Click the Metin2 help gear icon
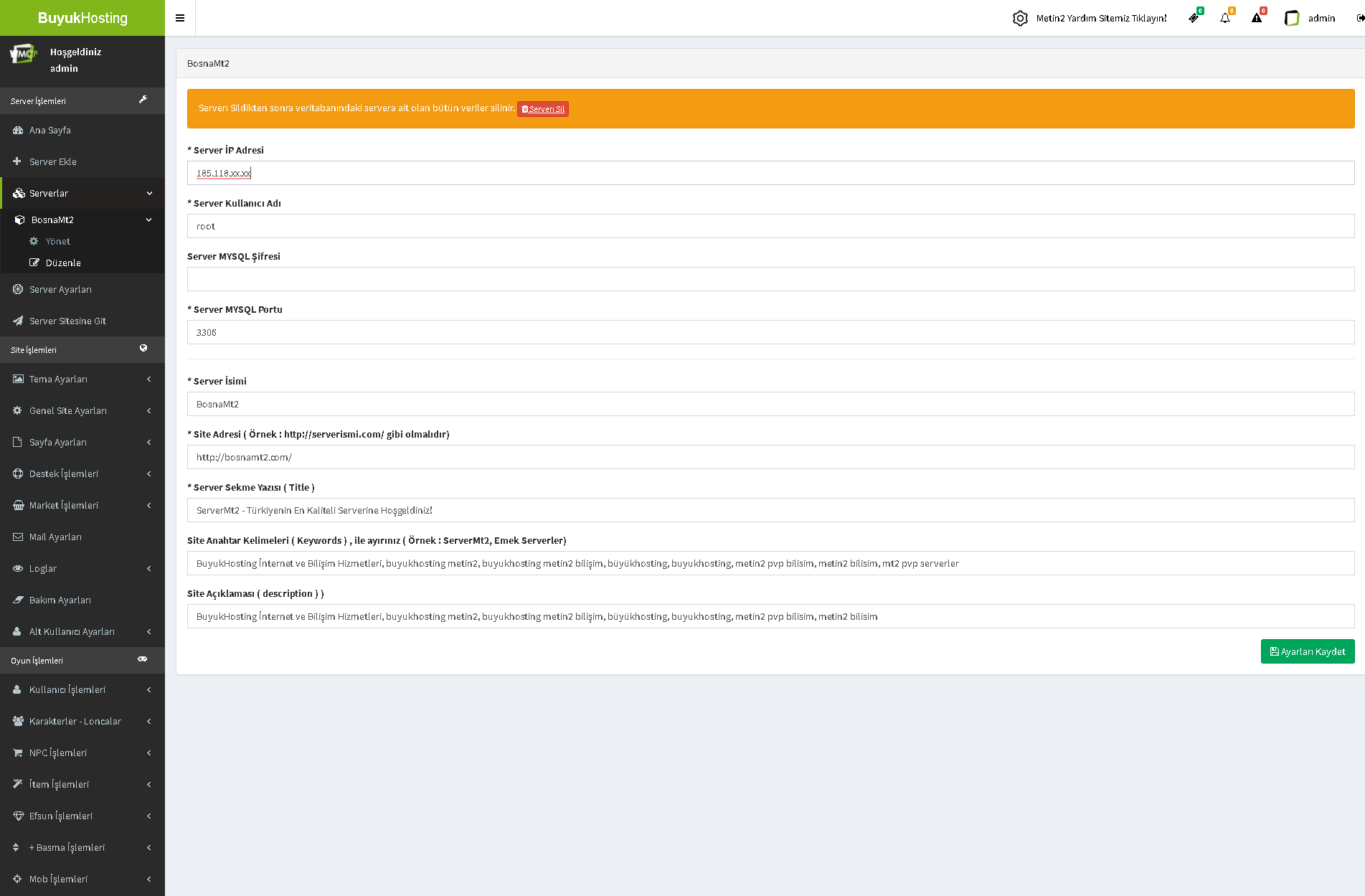 coord(1020,18)
